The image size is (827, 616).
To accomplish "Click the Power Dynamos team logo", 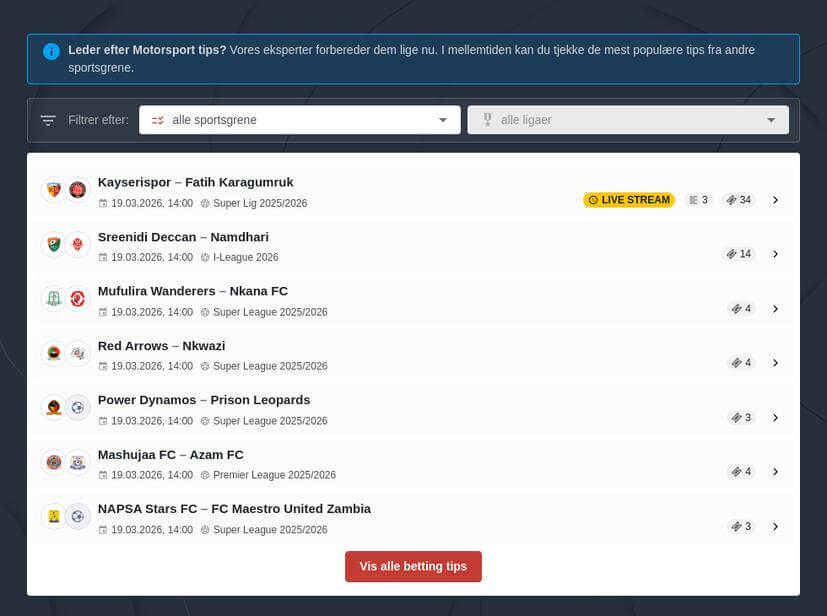I will click(x=54, y=407).
